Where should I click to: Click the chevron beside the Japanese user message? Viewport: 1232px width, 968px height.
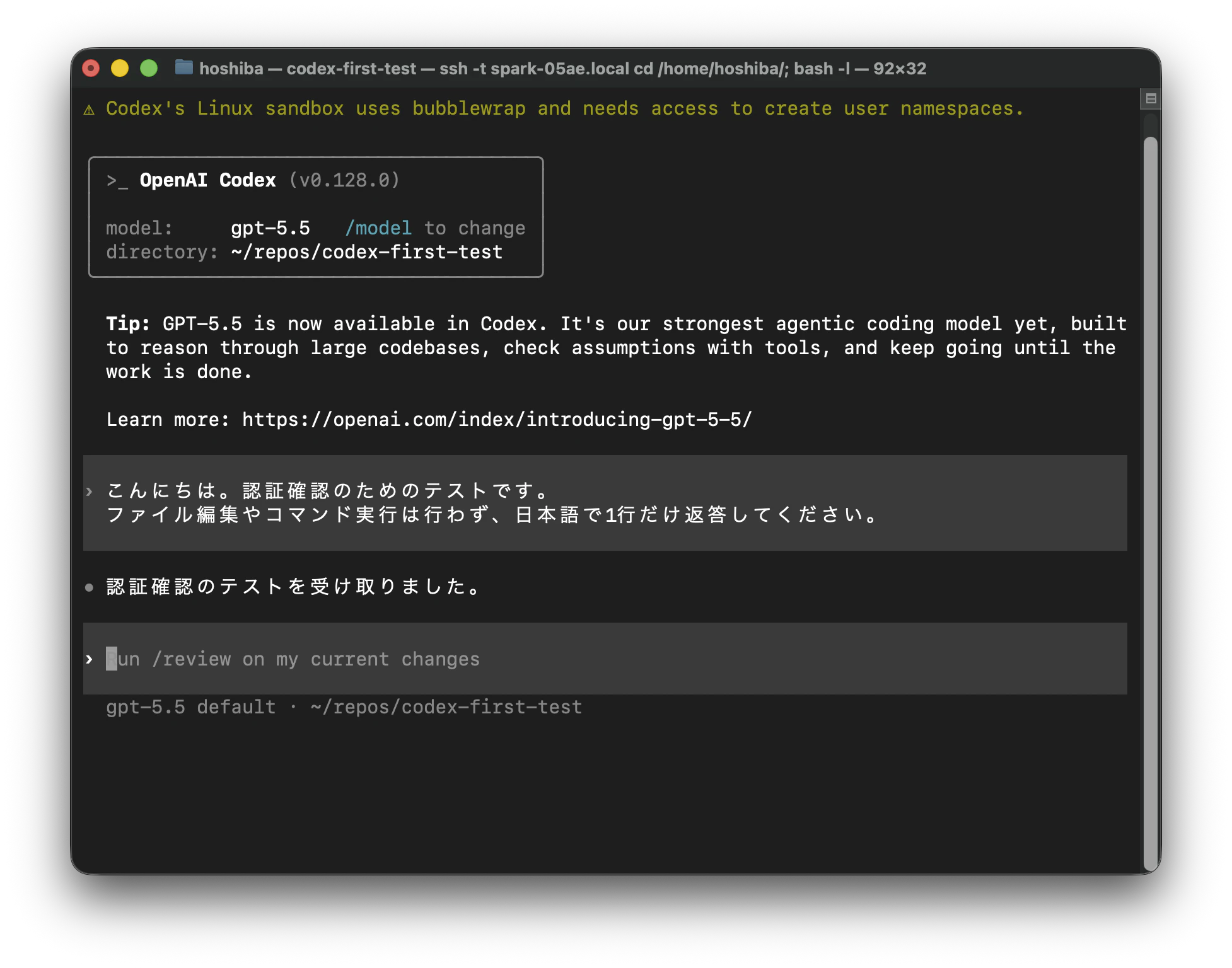[89, 492]
